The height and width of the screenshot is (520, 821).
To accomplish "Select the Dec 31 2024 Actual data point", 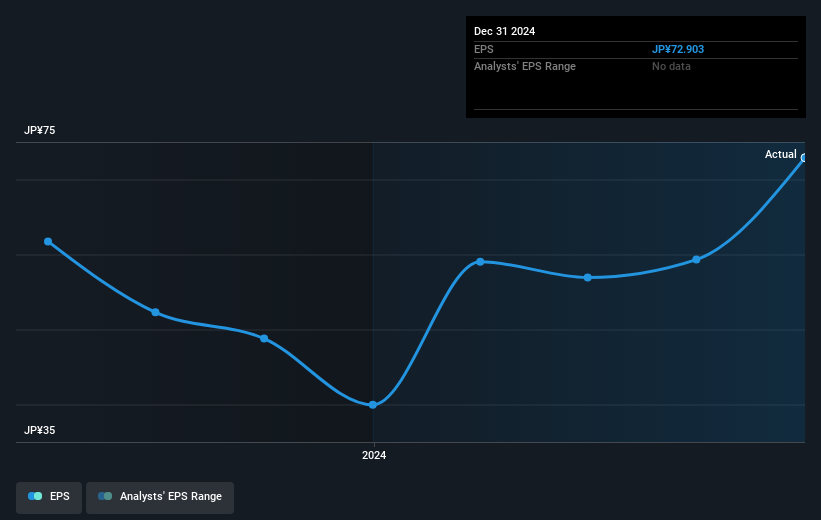I will point(804,158).
